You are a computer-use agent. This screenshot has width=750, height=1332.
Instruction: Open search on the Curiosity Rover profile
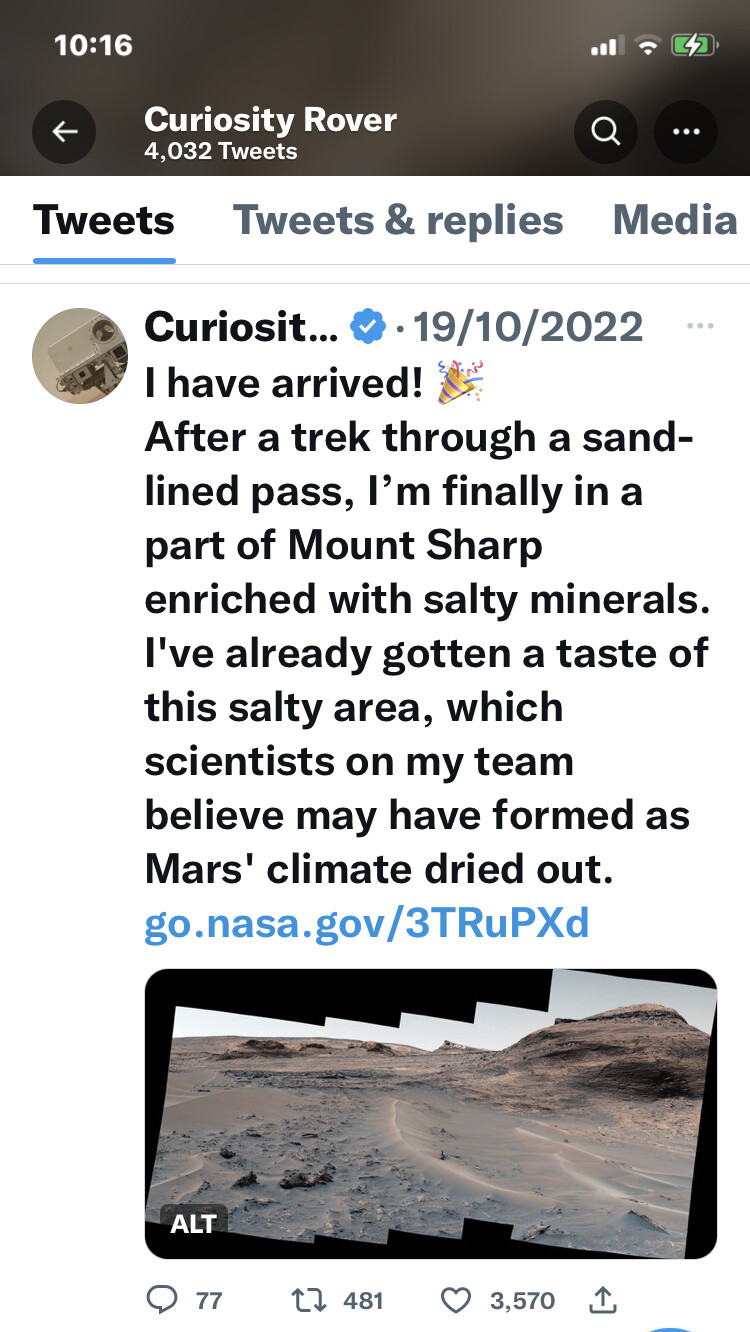605,131
